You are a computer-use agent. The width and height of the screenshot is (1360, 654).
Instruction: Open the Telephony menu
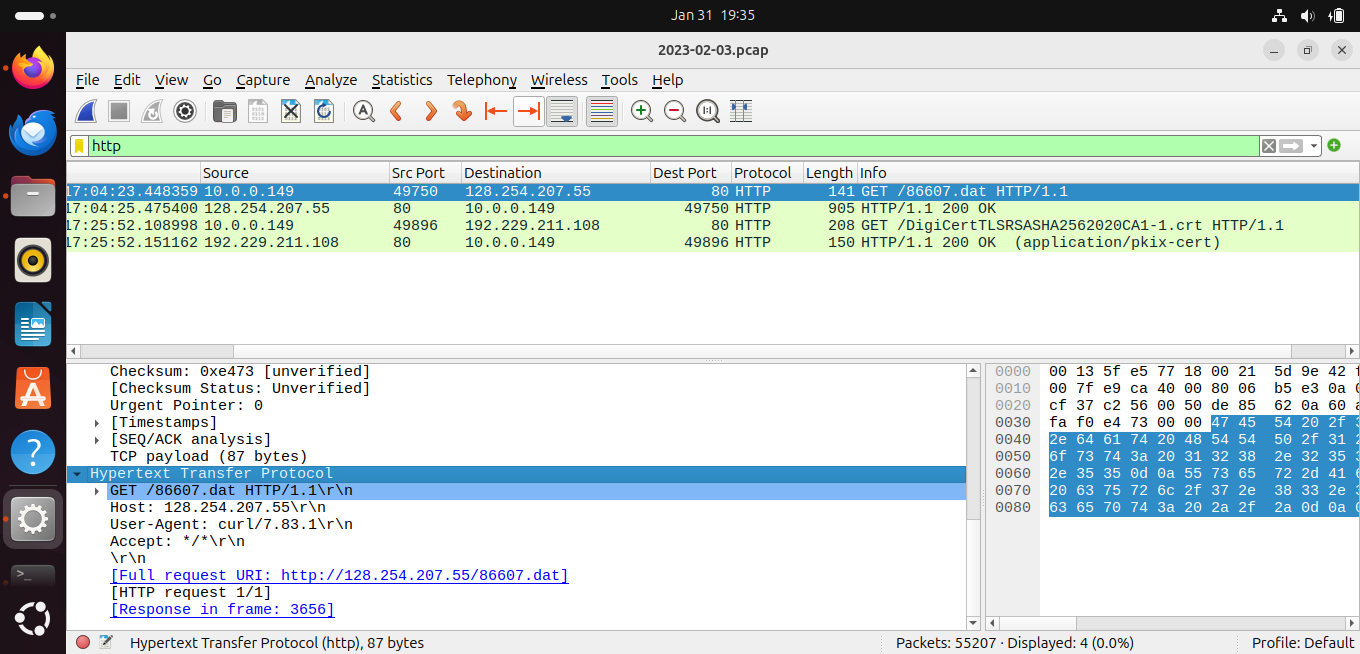click(x=482, y=80)
